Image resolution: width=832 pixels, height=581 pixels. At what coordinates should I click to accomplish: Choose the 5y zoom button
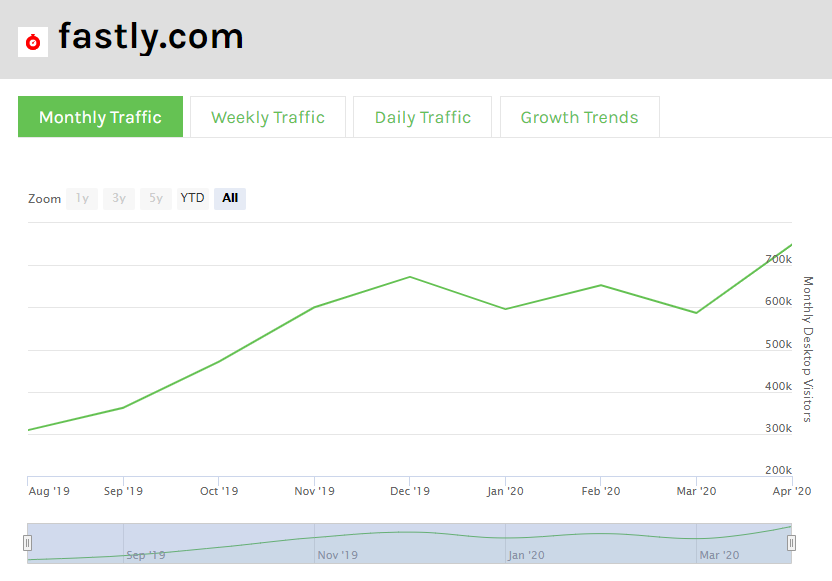(x=155, y=198)
